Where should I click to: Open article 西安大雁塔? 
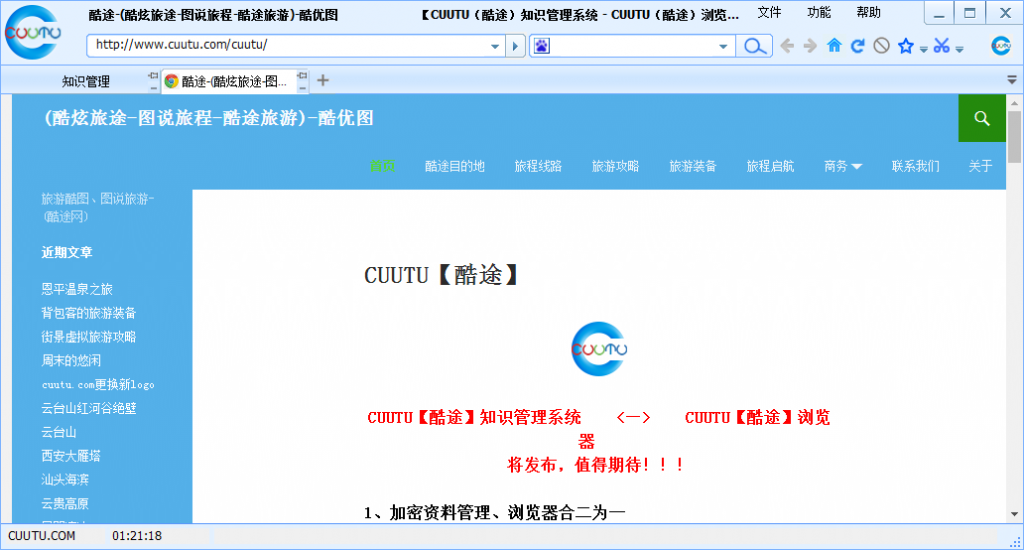pyautogui.click(x=71, y=456)
